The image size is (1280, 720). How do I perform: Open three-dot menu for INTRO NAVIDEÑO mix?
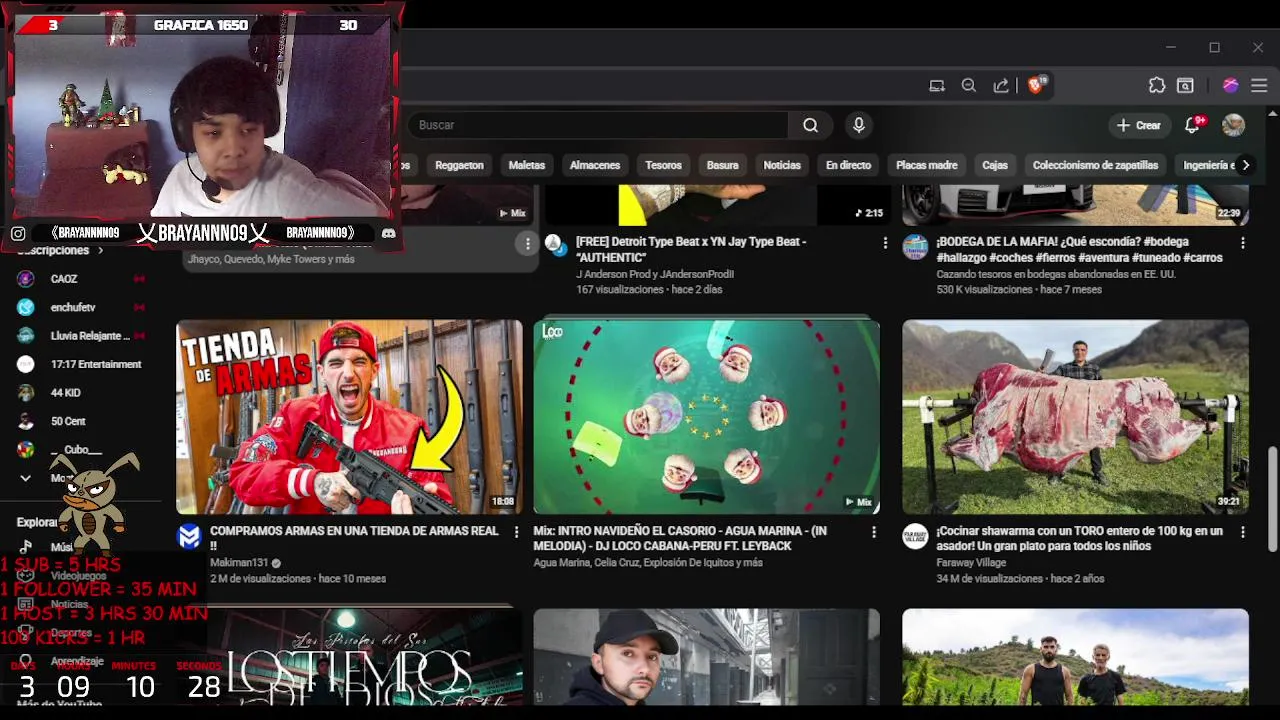click(874, 532)
